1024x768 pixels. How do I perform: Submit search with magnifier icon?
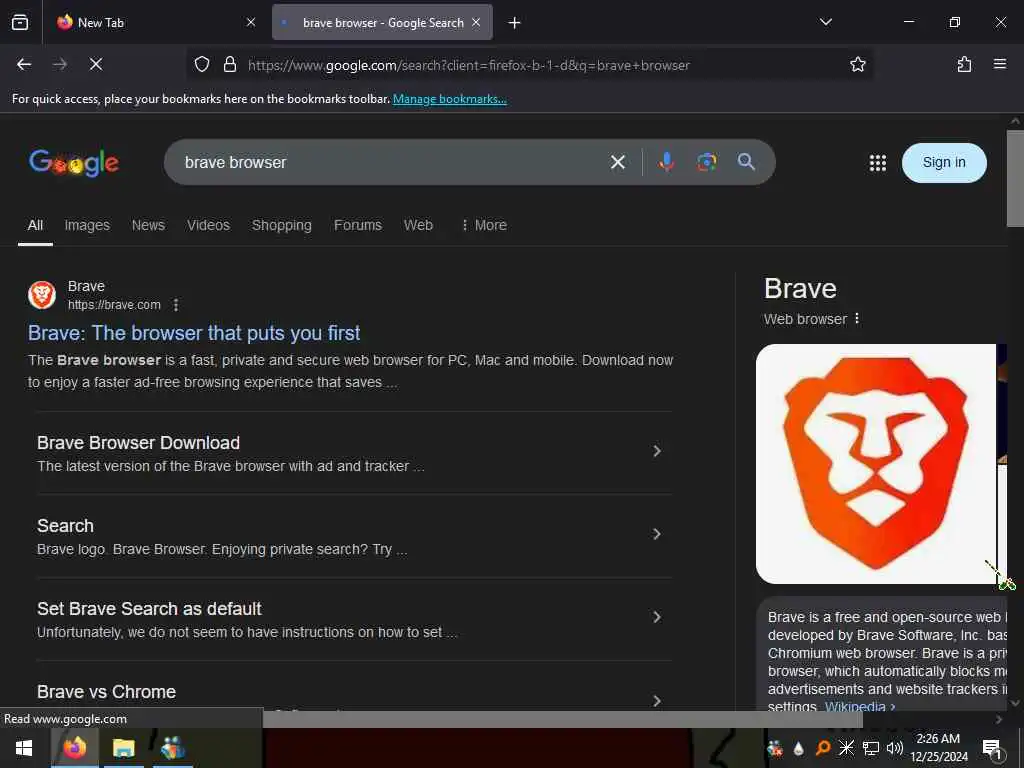click(x=746, y=162)
